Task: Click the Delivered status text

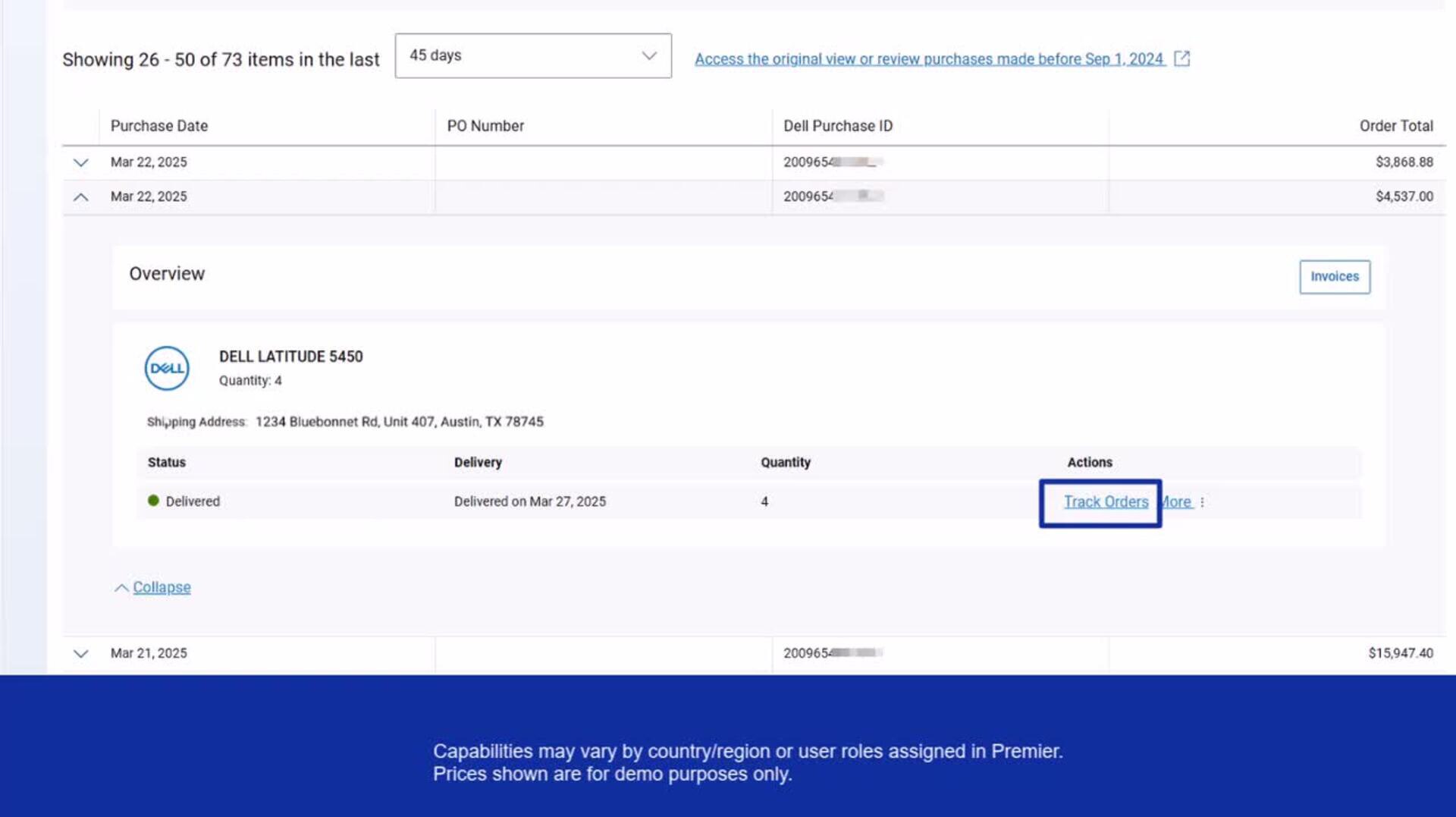Action: click(193, 501)
